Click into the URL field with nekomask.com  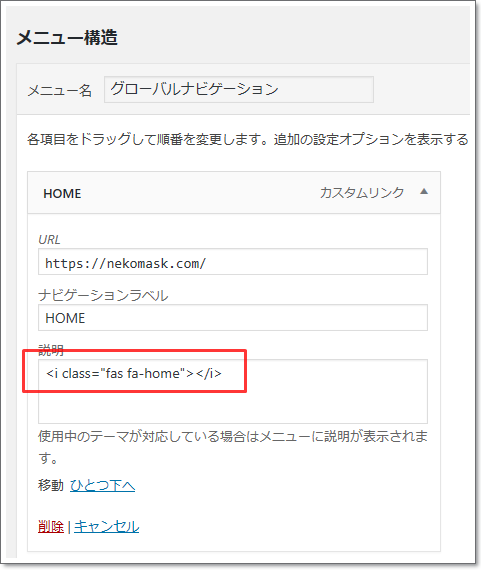point(233,262)
